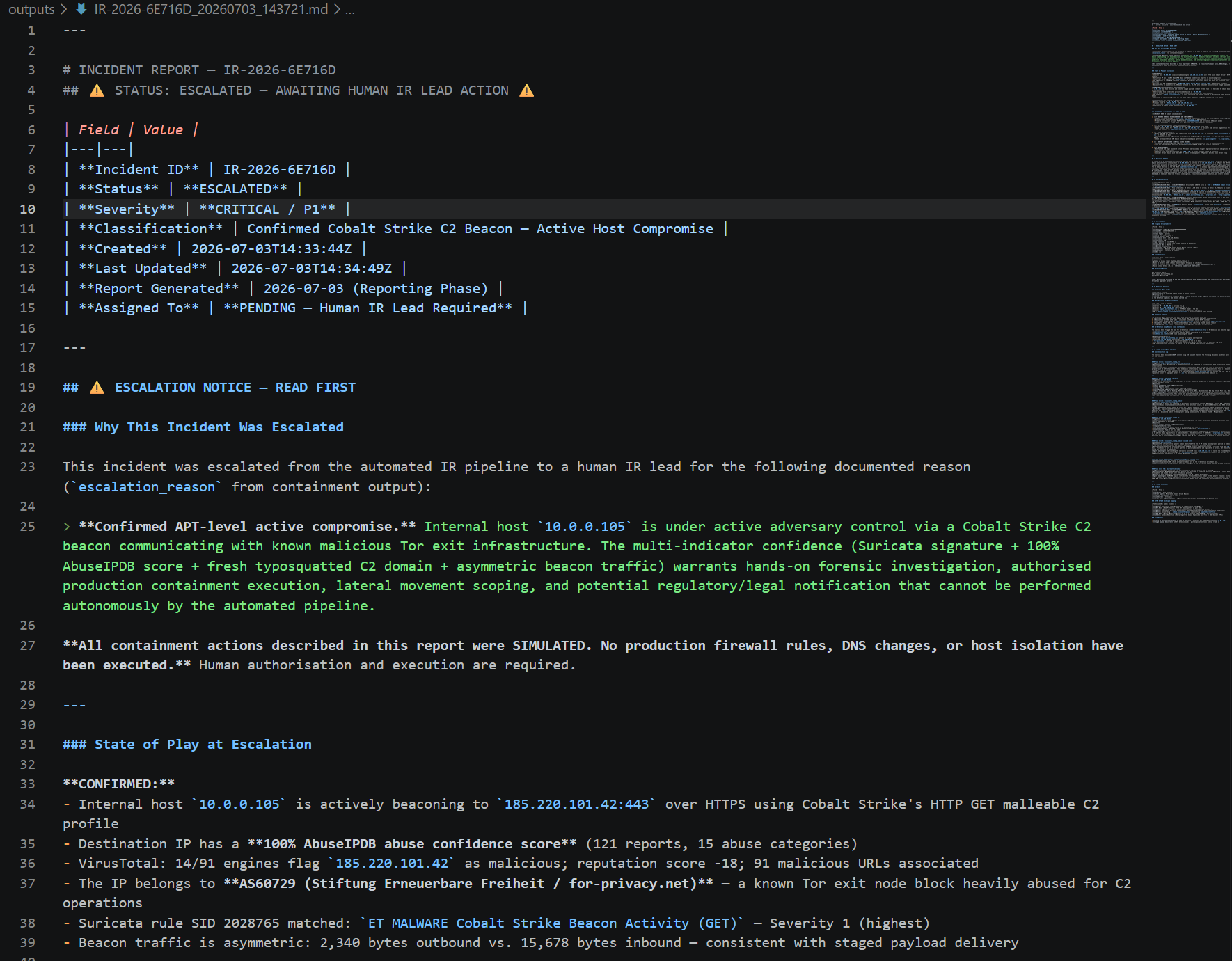Click 'Confirmed Cobalt Strike C2 Beacon' classification text
Screen dimensions: 1232x961
pyautogui.click(x=379, y=229)
